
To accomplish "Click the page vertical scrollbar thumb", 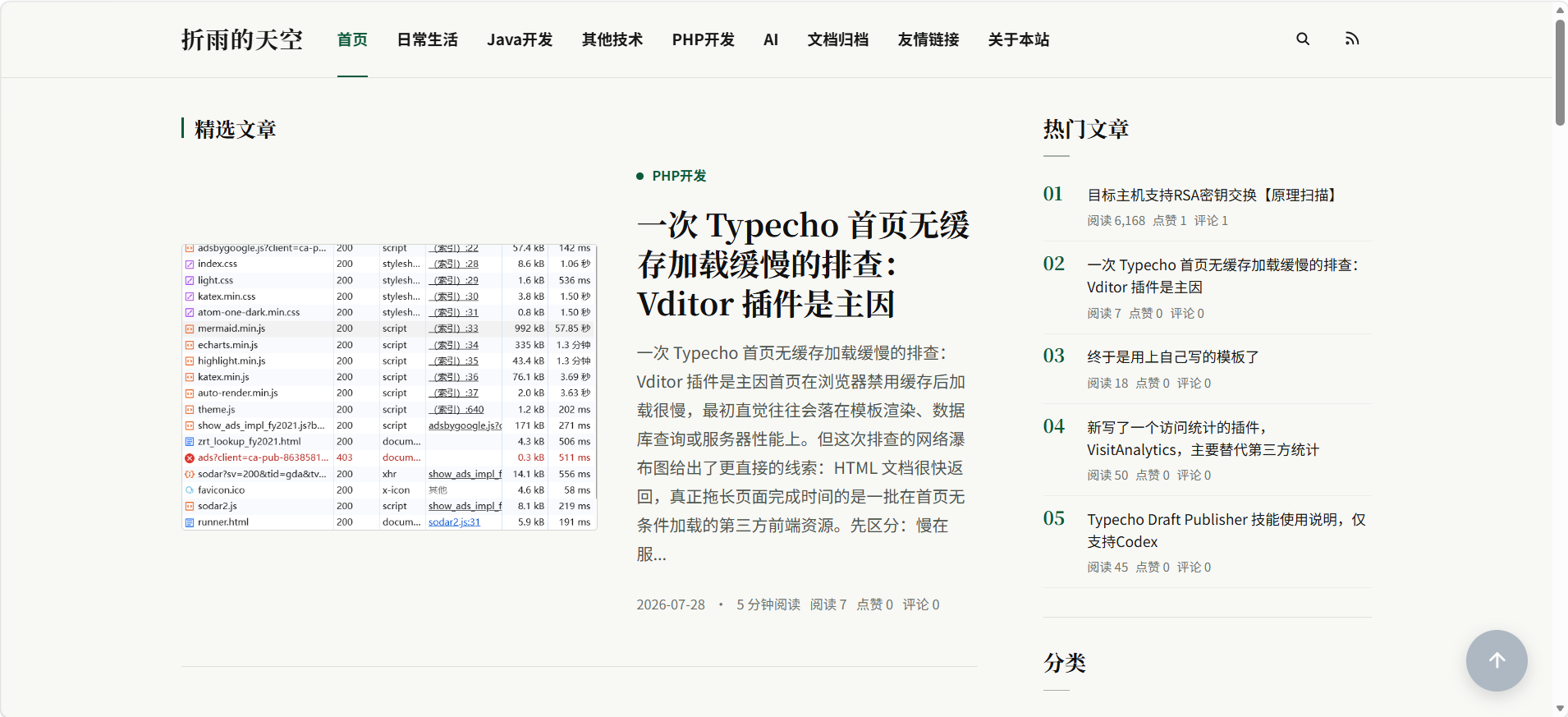I will coord(1560,72).
